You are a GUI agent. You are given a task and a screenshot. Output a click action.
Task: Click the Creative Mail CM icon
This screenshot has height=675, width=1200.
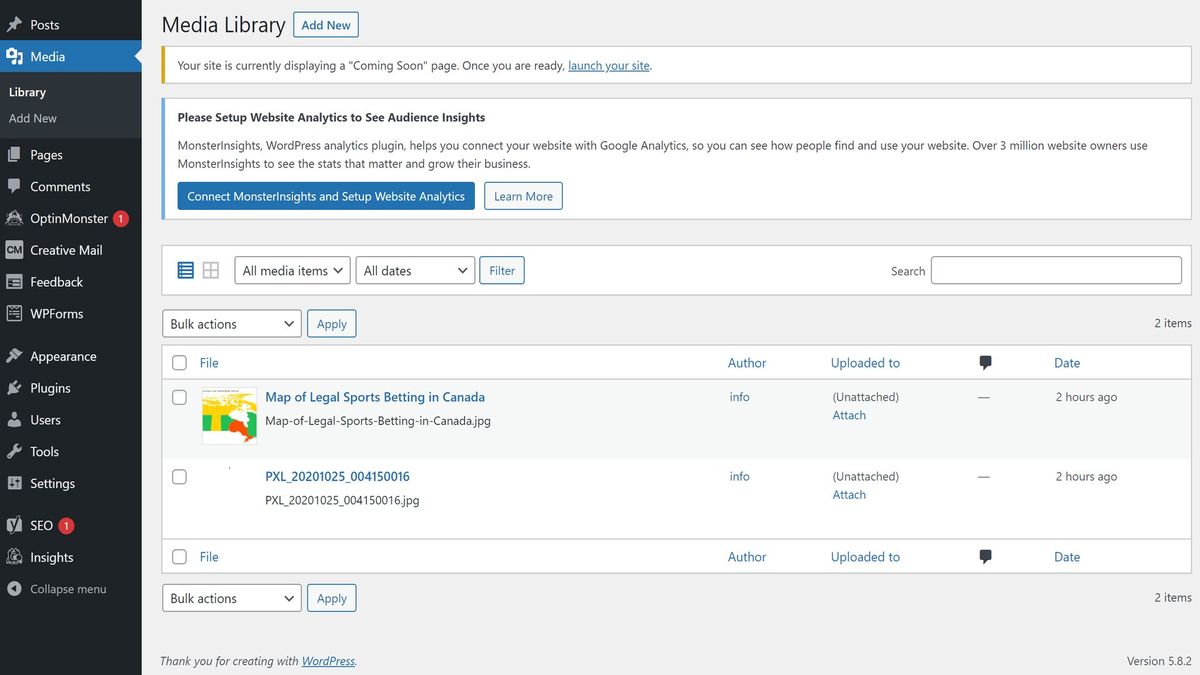click(14, 250)
